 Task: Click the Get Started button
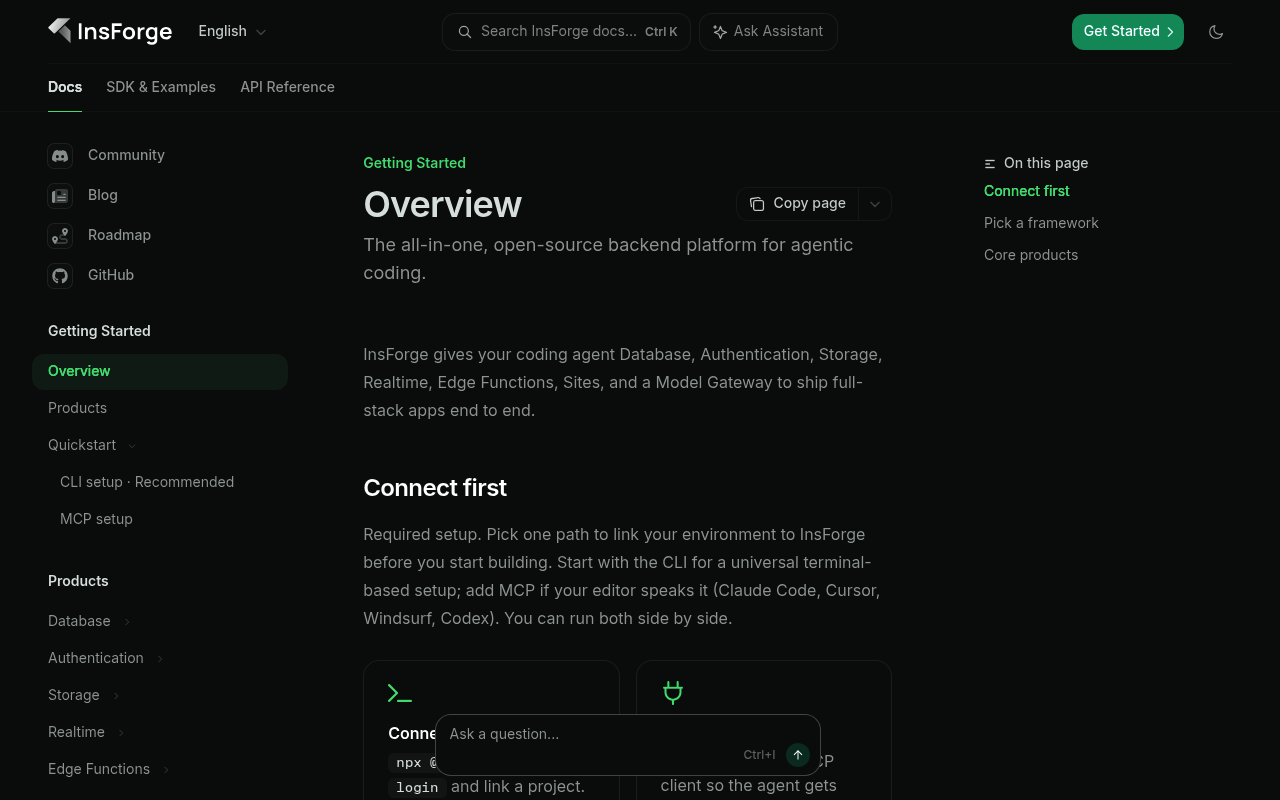(x=1128, y=32)
